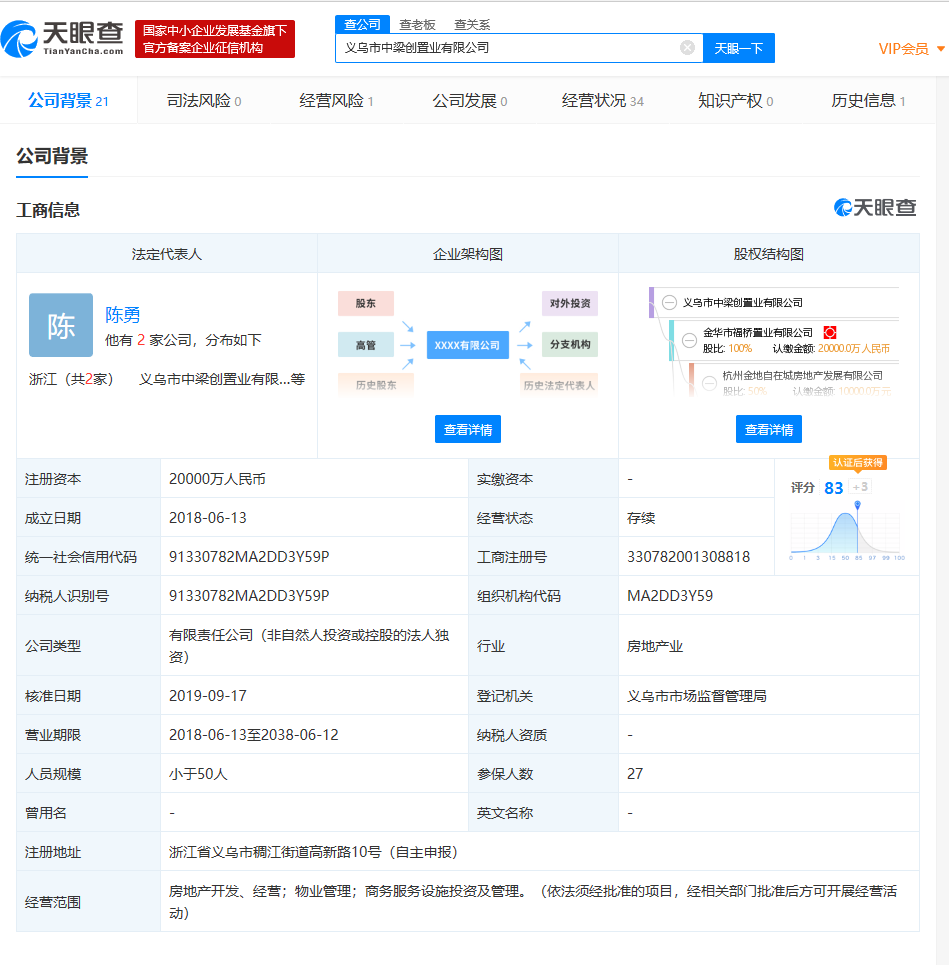Viewport: 949px width, 965px height.
Task: Click the establishment date 2018-06-13
Action: (208, 518)
